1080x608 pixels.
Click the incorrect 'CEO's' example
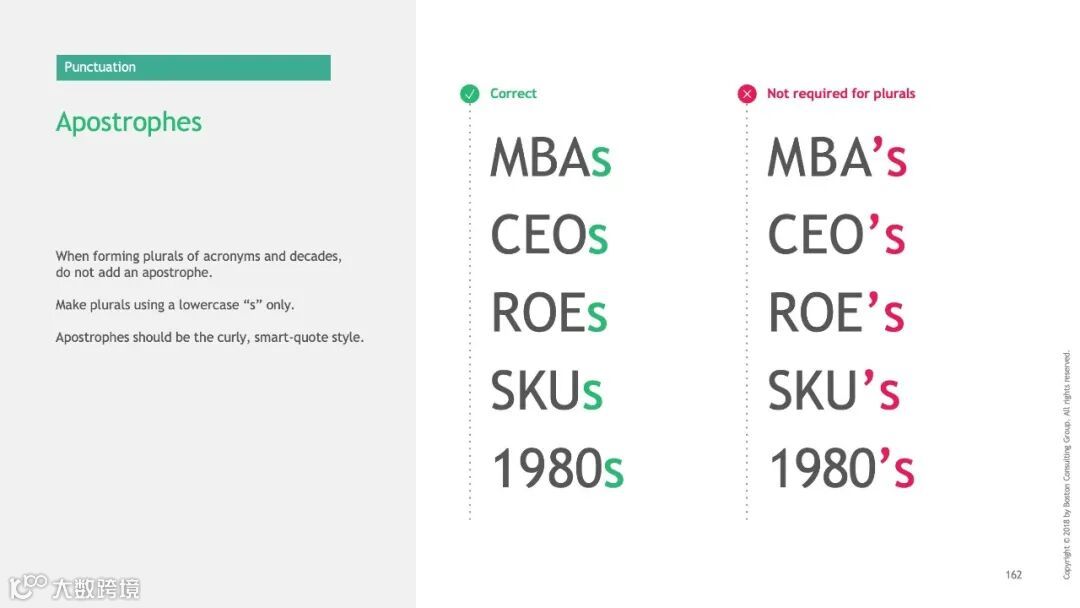(836, 236)
